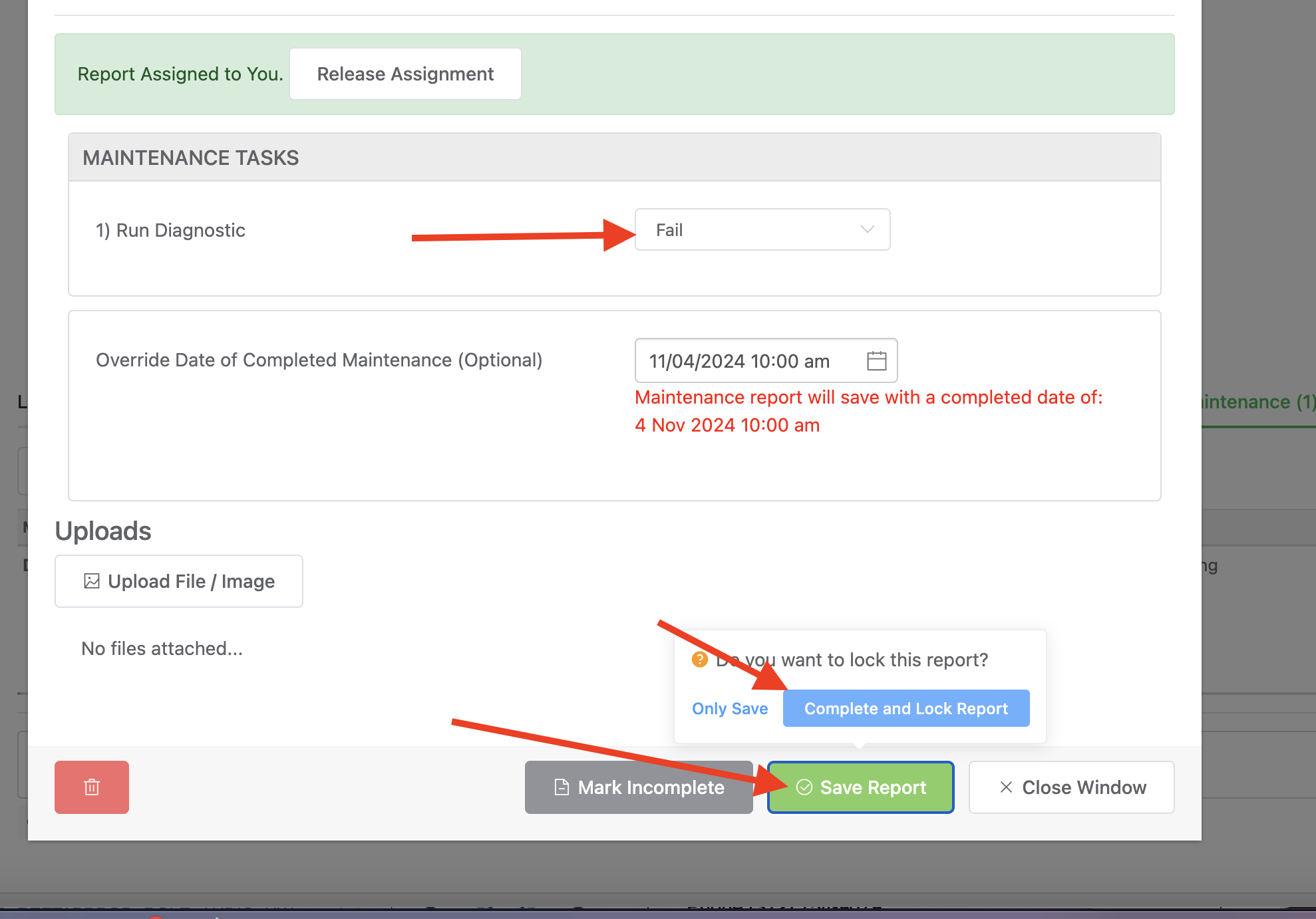Click the checkmark icon on Save Report
Viewport: 1316px width, 919px height.
805,787
